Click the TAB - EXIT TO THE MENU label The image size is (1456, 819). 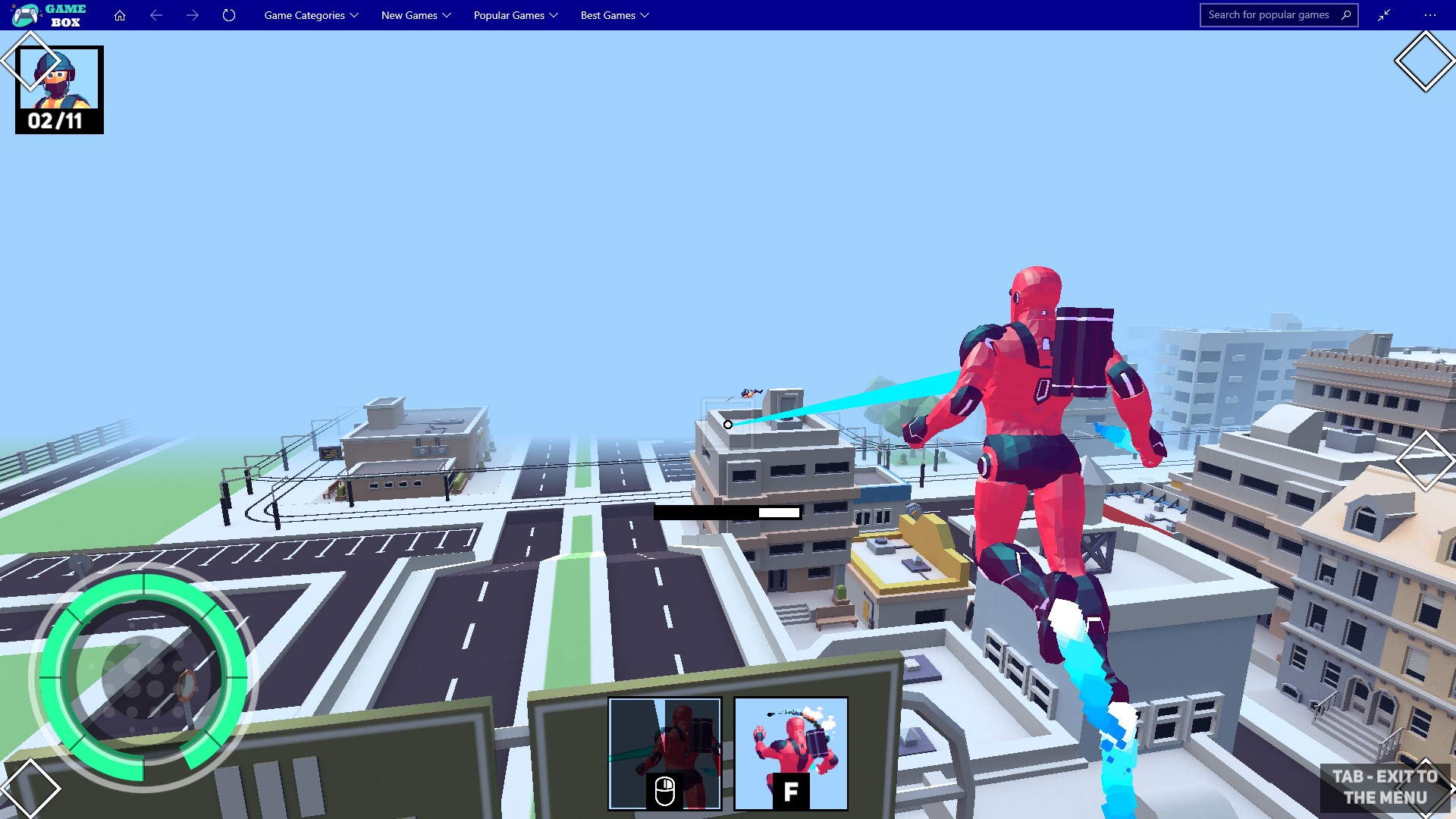tap(1385, 787)
